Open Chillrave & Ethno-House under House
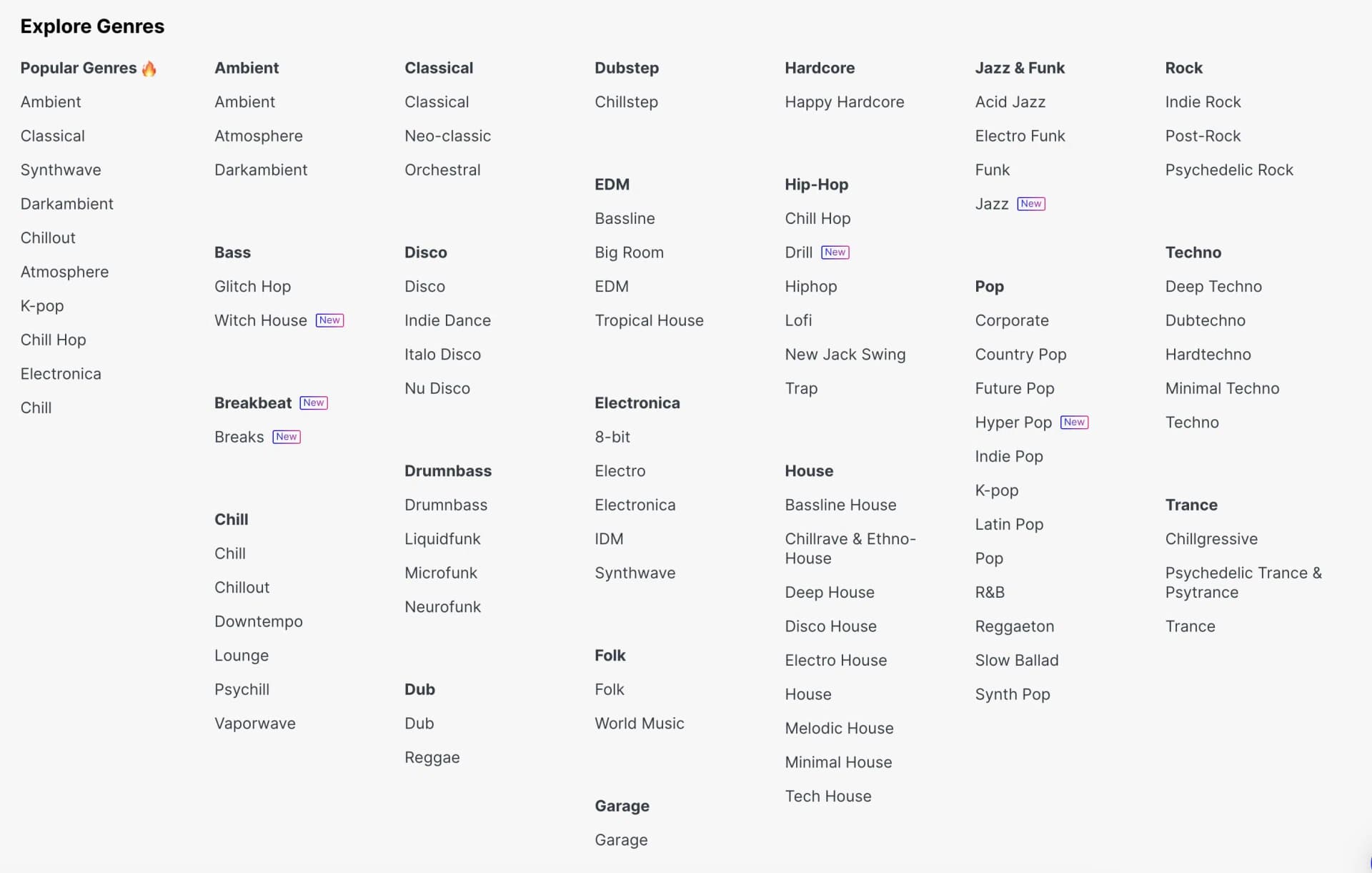1372x873 pixels. click(x=850, y=548)
